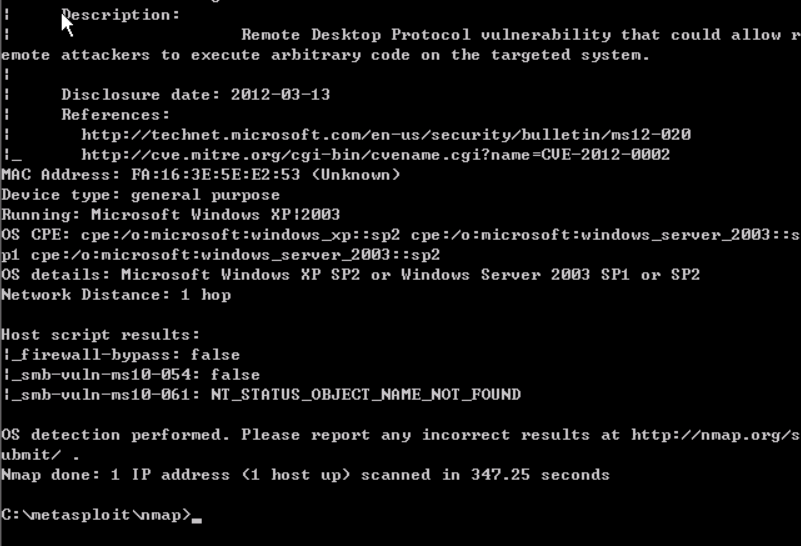Click the "OS details" line
The height and width of the screenshot is (546, 801).
coord(350,275)
